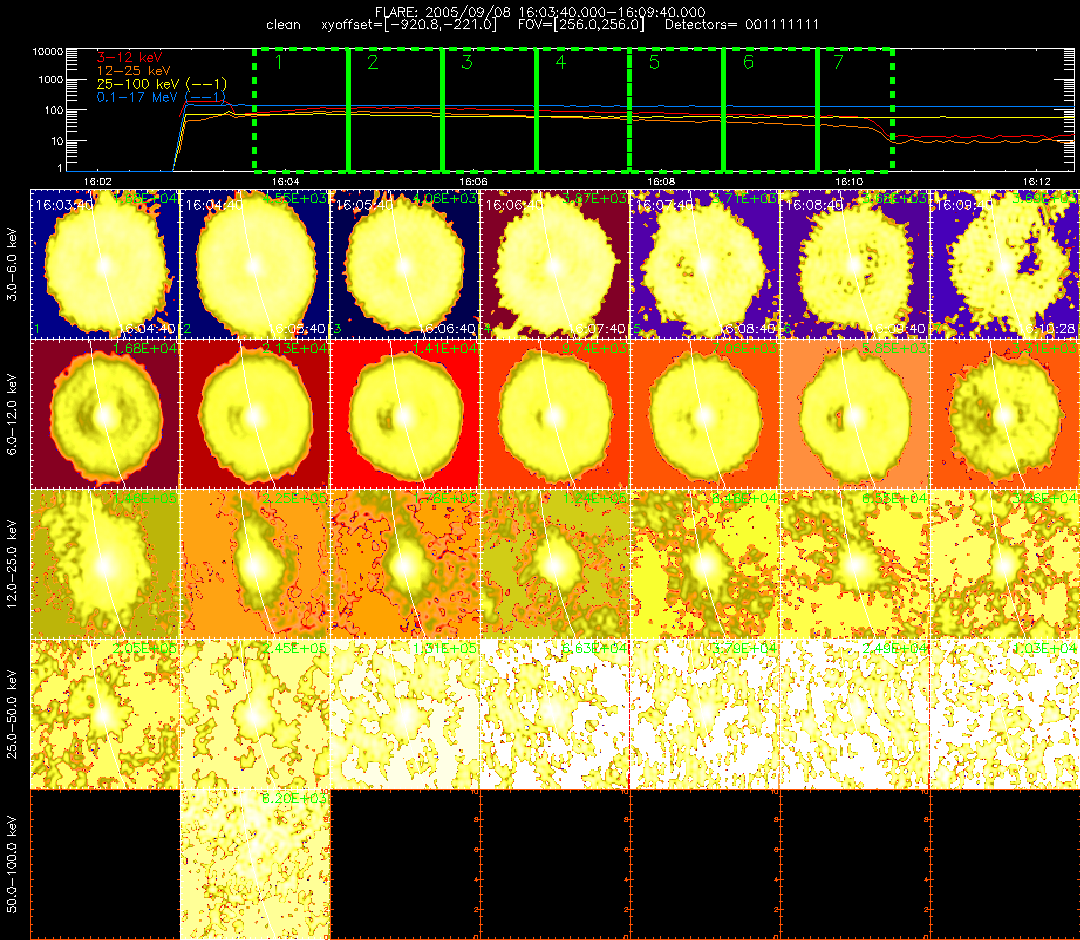The image size is (1080, 940).
Task: Click the 10000 y-axis label
Action: pos(48,52)
